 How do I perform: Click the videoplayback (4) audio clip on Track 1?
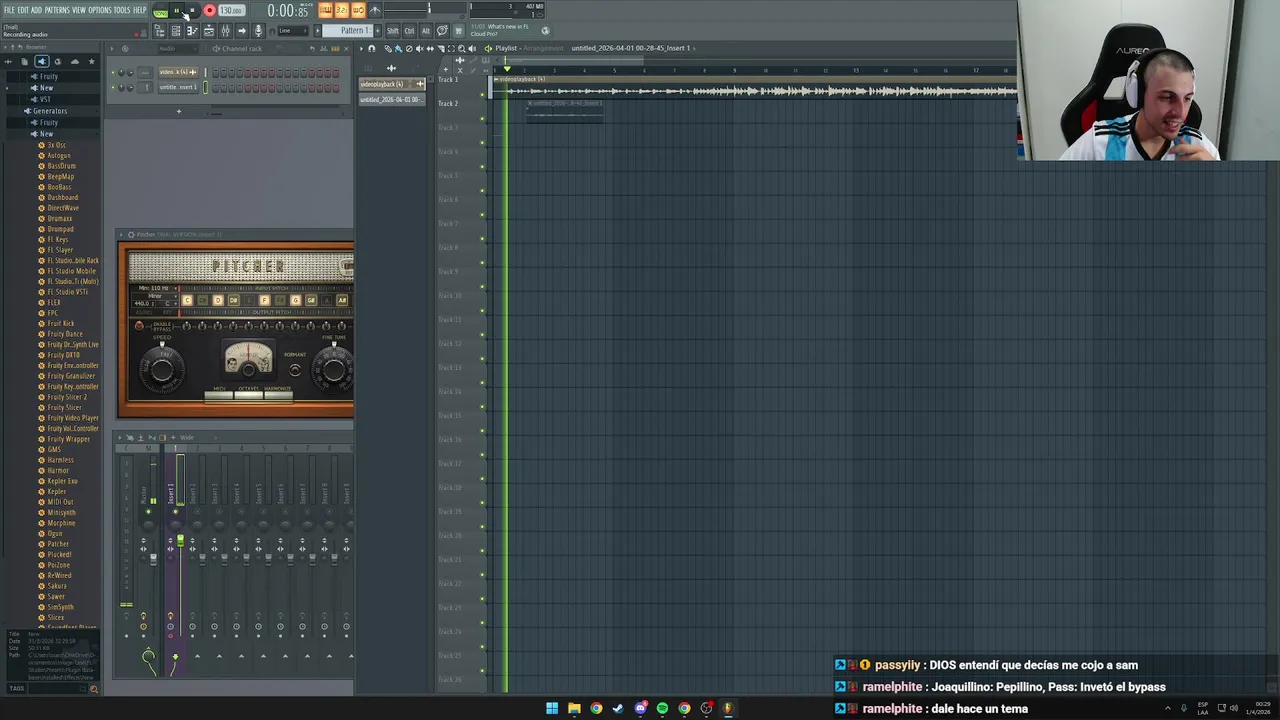tap(755, 88)
